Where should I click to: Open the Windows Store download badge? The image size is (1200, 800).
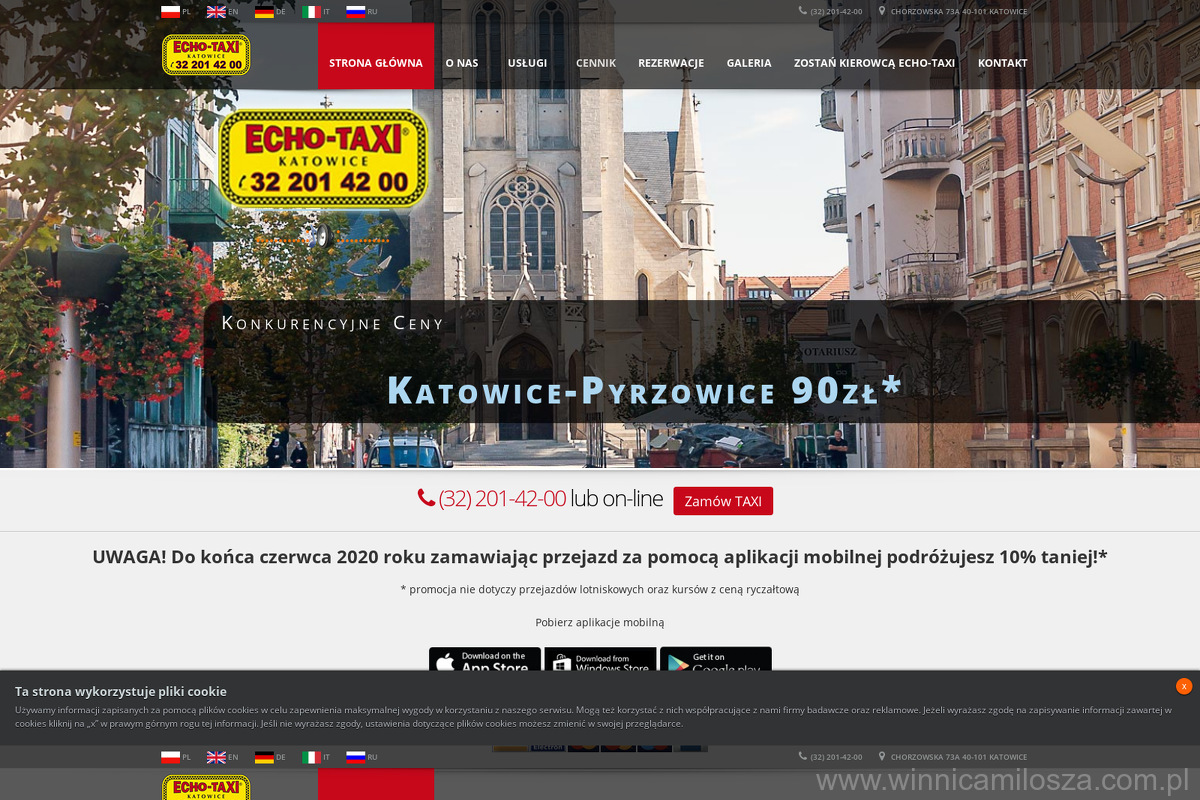click(x=600, y=660)
